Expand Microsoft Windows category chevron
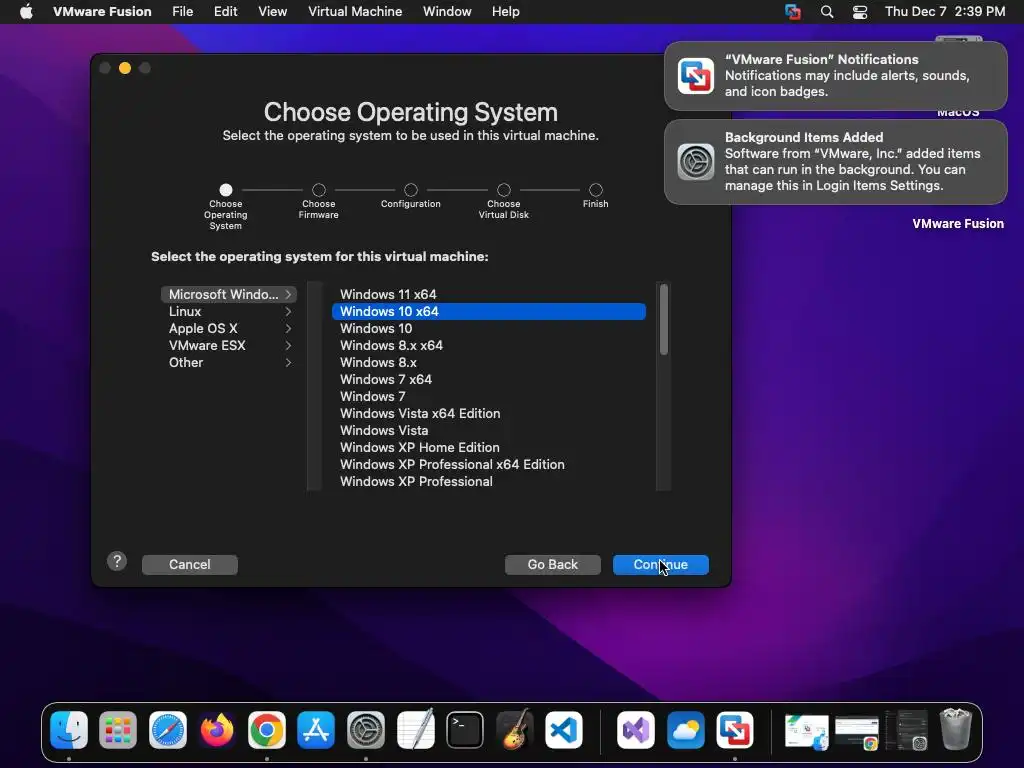The image size is (1024, 768). (x=288, y=295)
